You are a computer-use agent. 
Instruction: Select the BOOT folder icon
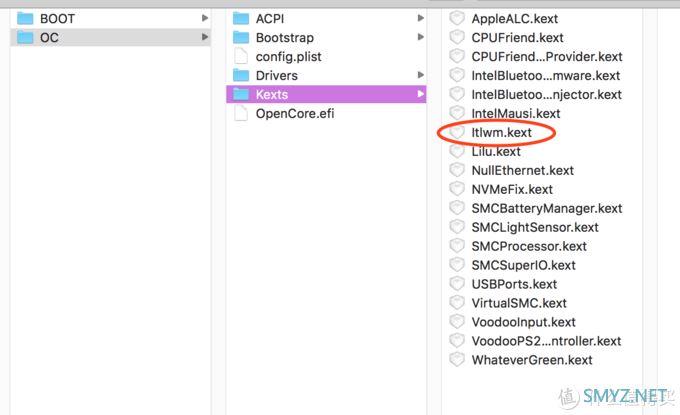tap(25, 19)
